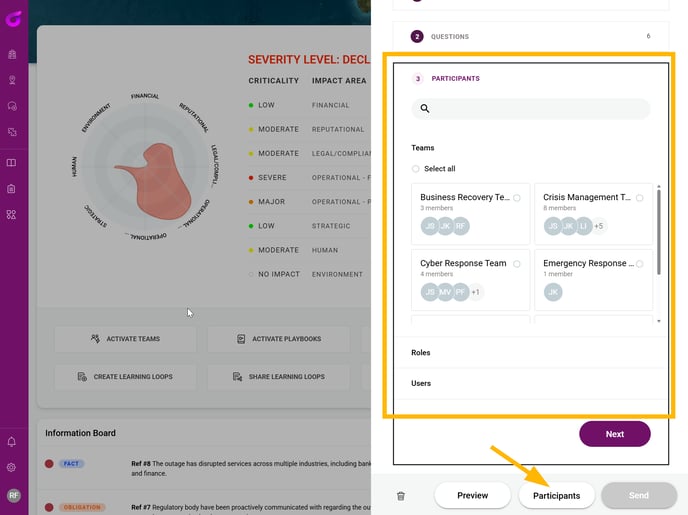Click the severity radar chart shape
This screenshot has height=515, width=688.
[158, 182]
